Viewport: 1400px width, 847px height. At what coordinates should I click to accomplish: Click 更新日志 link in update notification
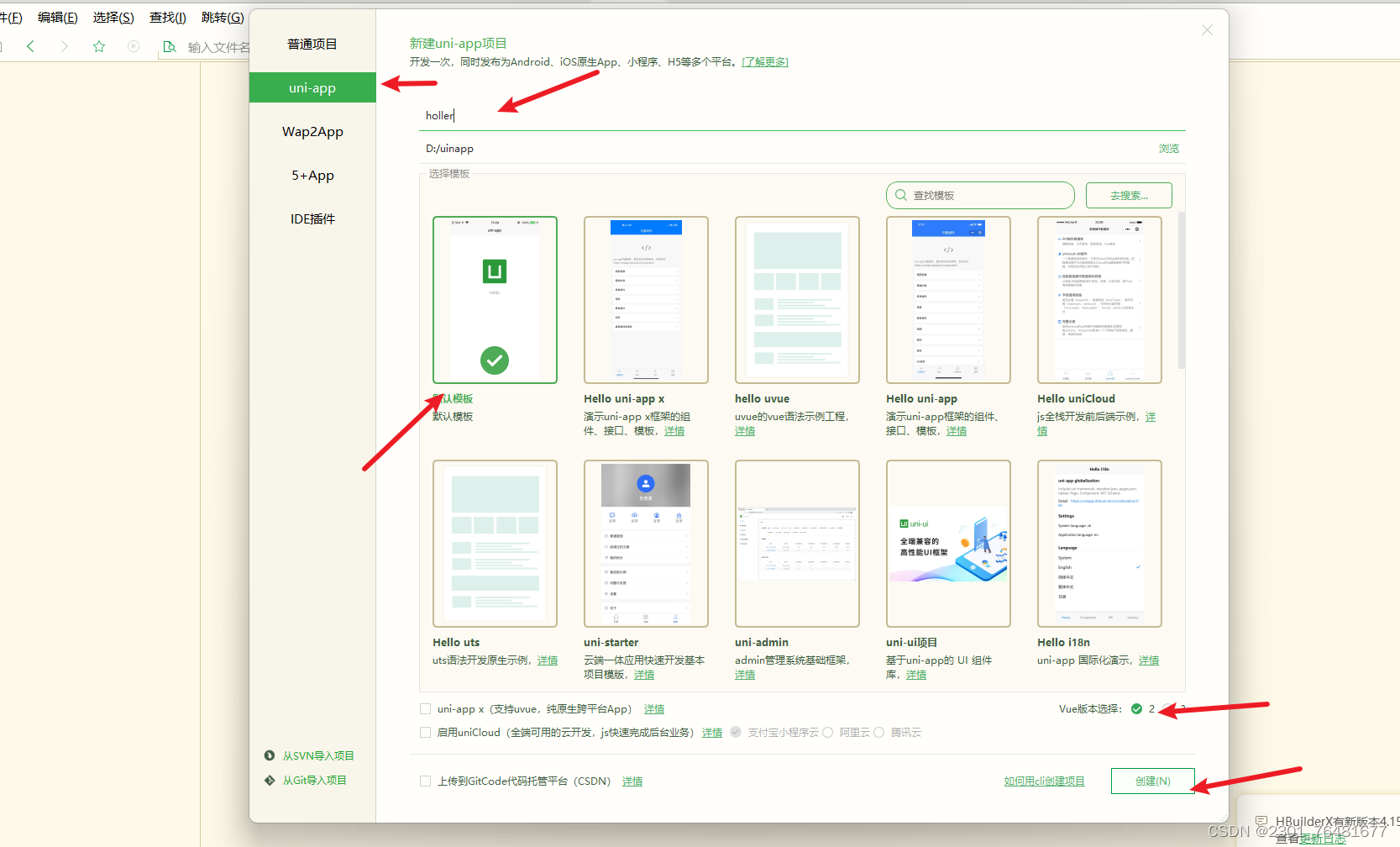click(1323, 839)
